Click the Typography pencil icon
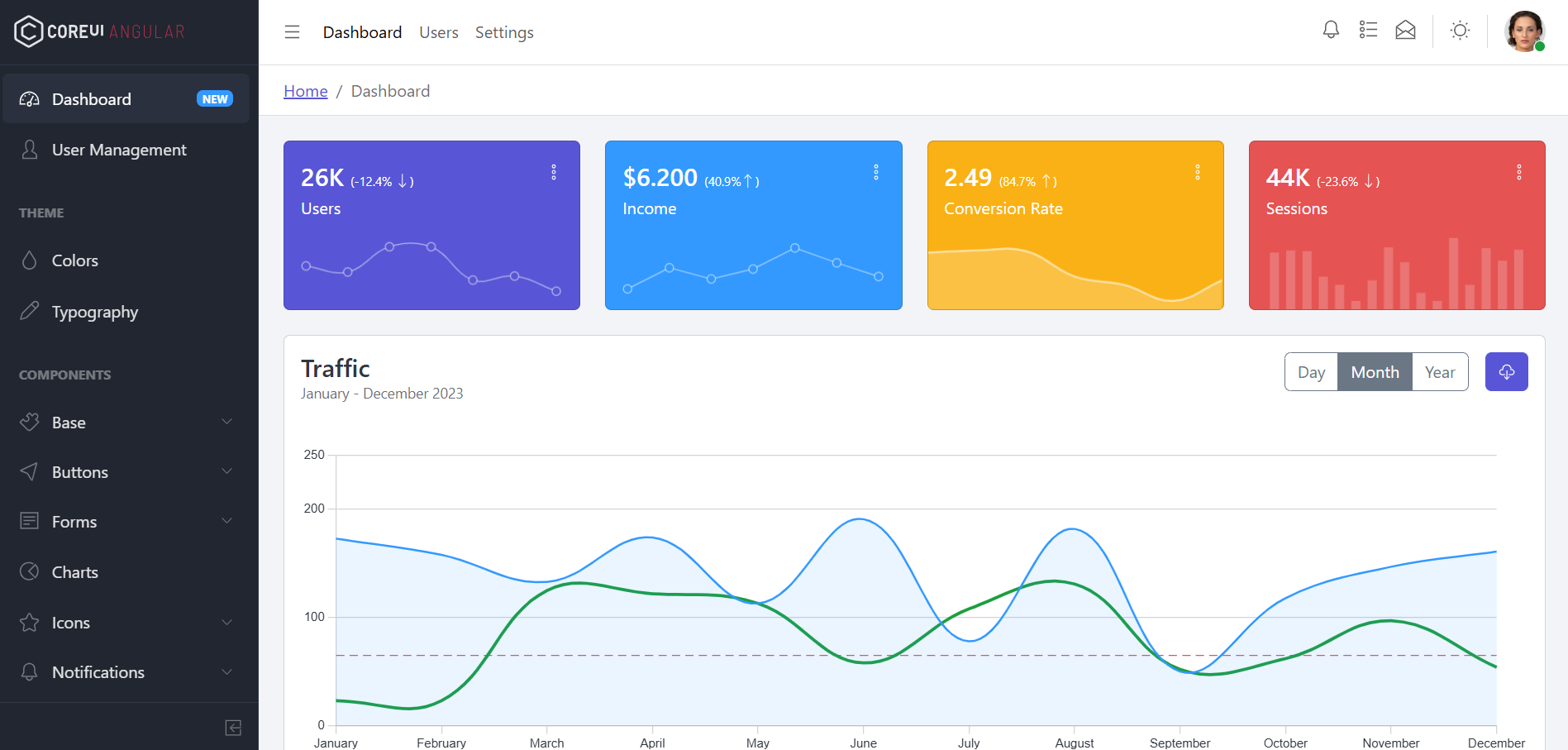The width and height of the screenshot is (1568, 750). point(29,311)
